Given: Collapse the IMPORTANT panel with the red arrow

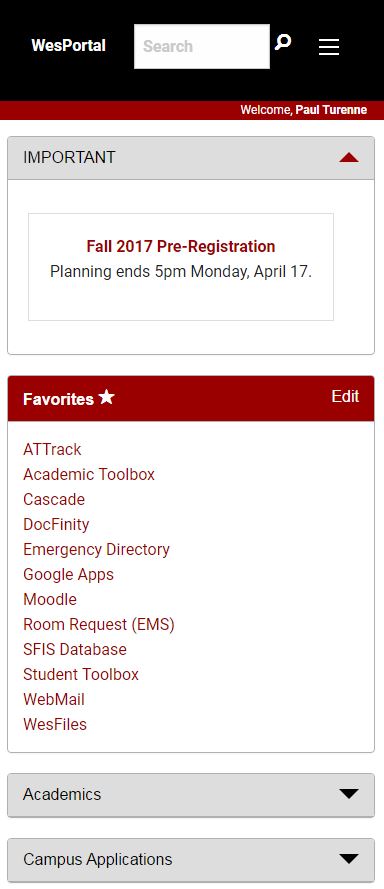Looking at the screenshot, I should 349,158.
